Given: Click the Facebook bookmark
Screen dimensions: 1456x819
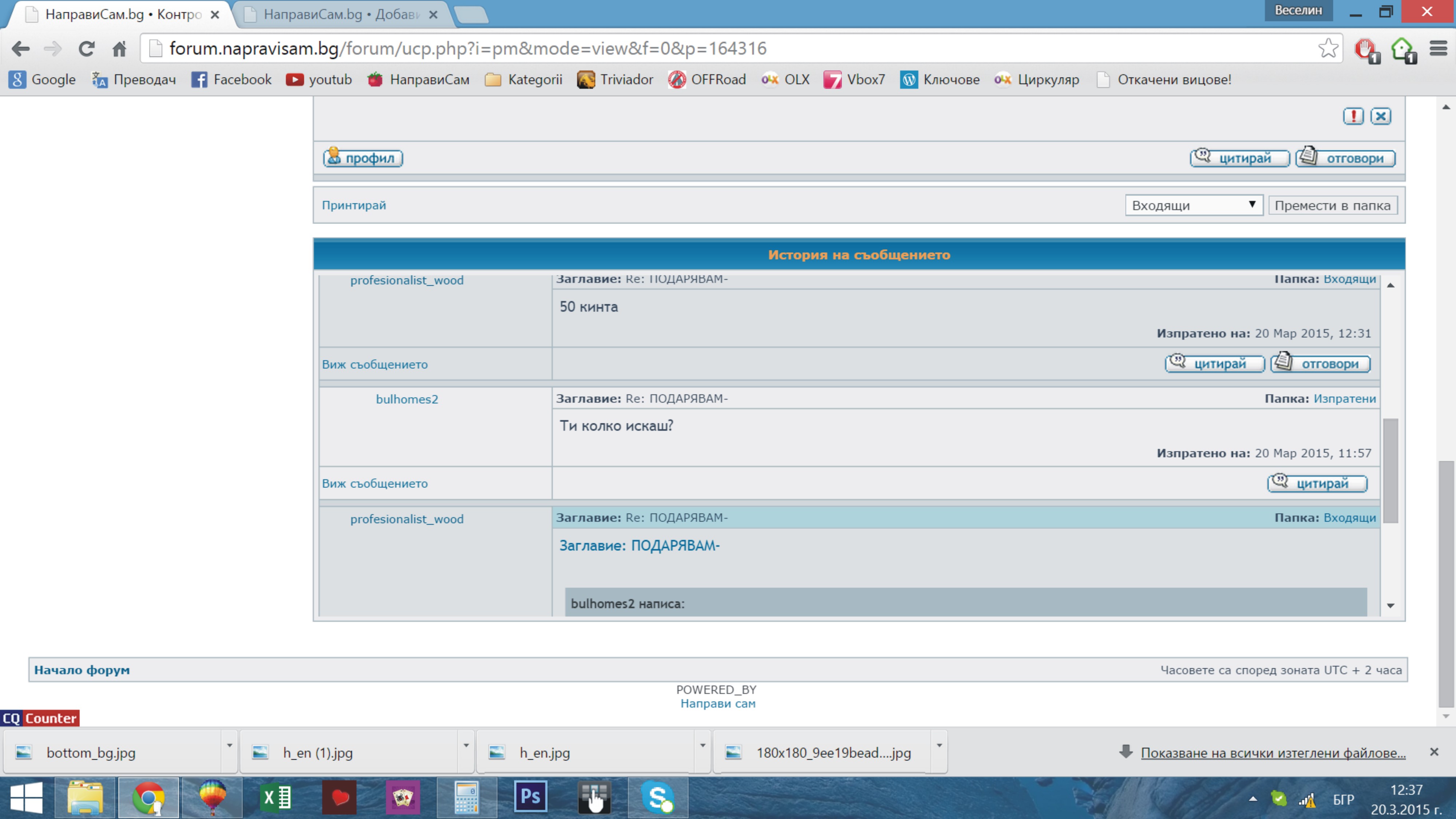Looking at the screenshot, I should 232,80.
